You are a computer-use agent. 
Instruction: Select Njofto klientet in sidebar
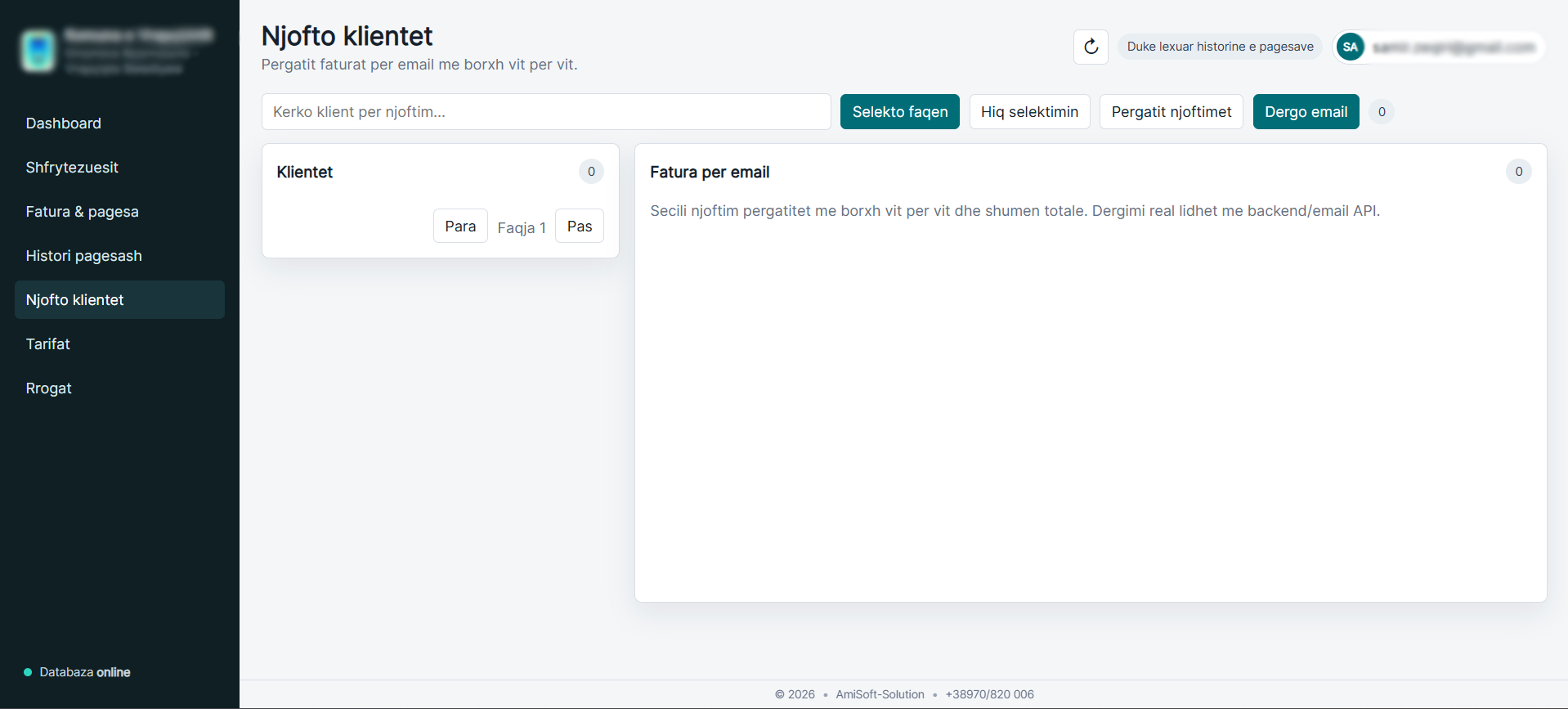tap(119, 300)
